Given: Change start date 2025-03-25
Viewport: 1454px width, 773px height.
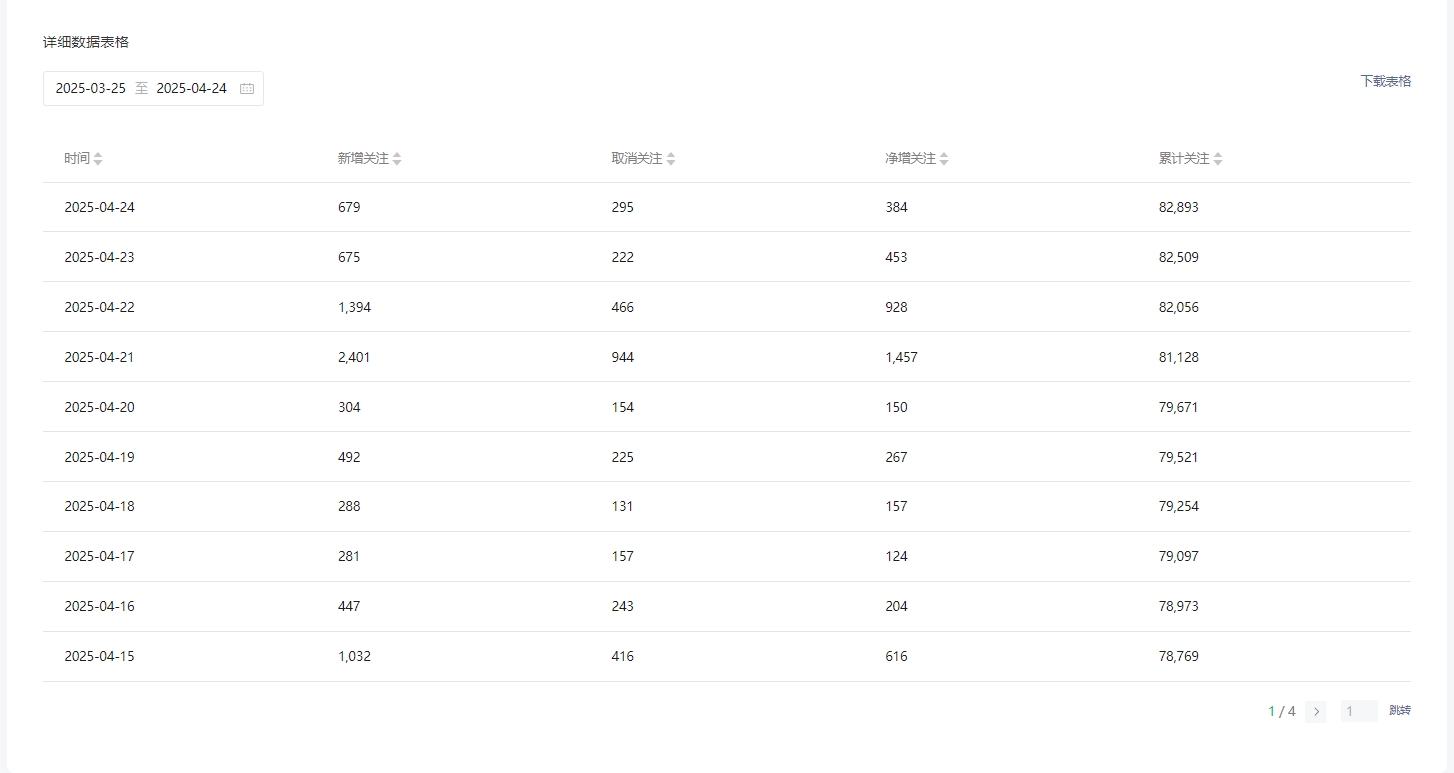Looking at the screenshot, I should (91, 88).
